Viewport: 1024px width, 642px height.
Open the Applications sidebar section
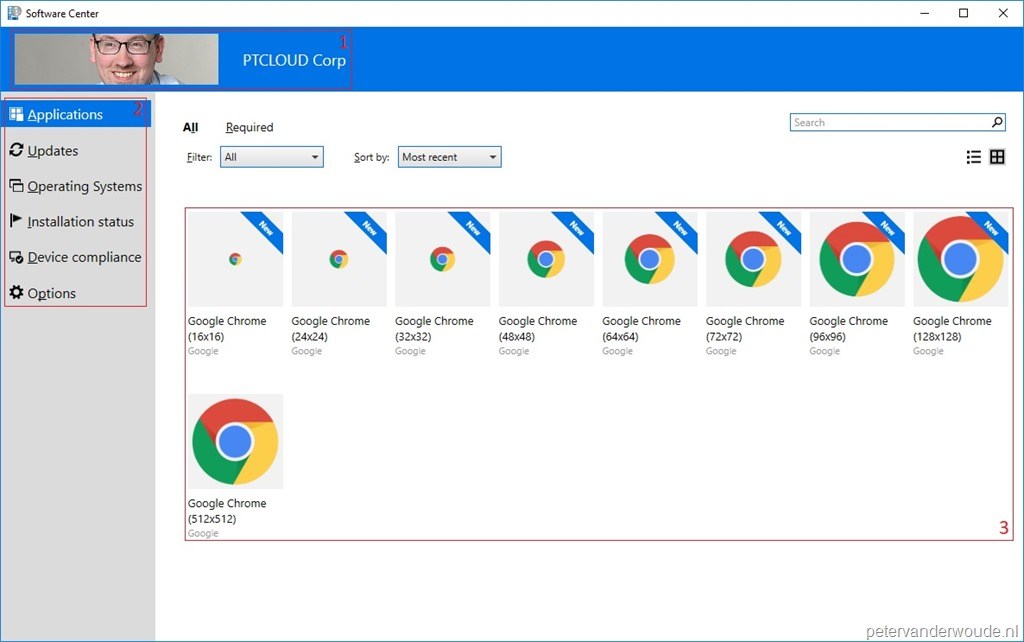(x=76, y=114)
